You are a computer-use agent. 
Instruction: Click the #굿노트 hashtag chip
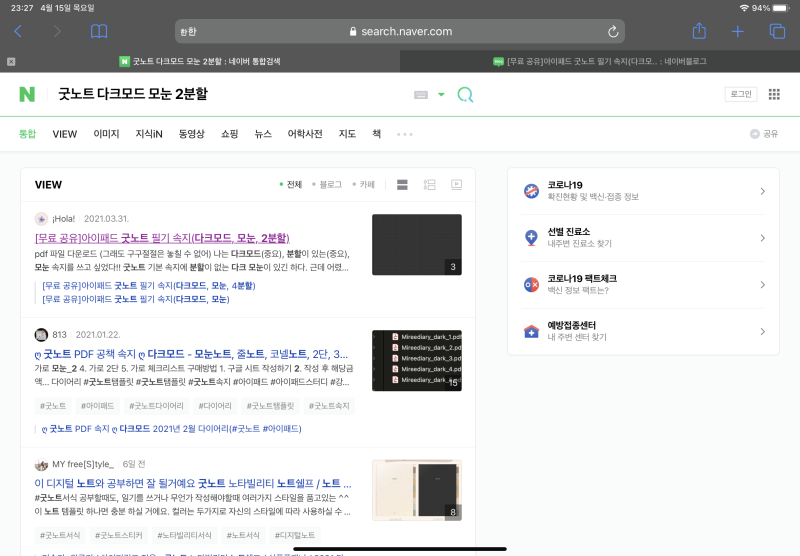(x=53, y=406)
